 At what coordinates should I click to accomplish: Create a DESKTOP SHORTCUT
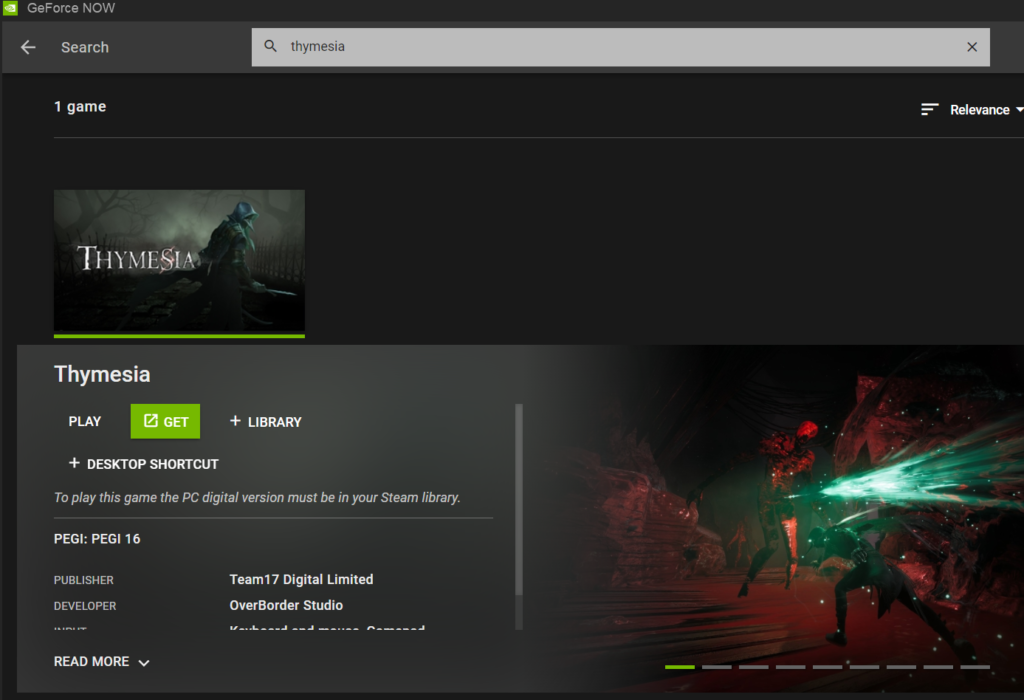pos(144,464)
